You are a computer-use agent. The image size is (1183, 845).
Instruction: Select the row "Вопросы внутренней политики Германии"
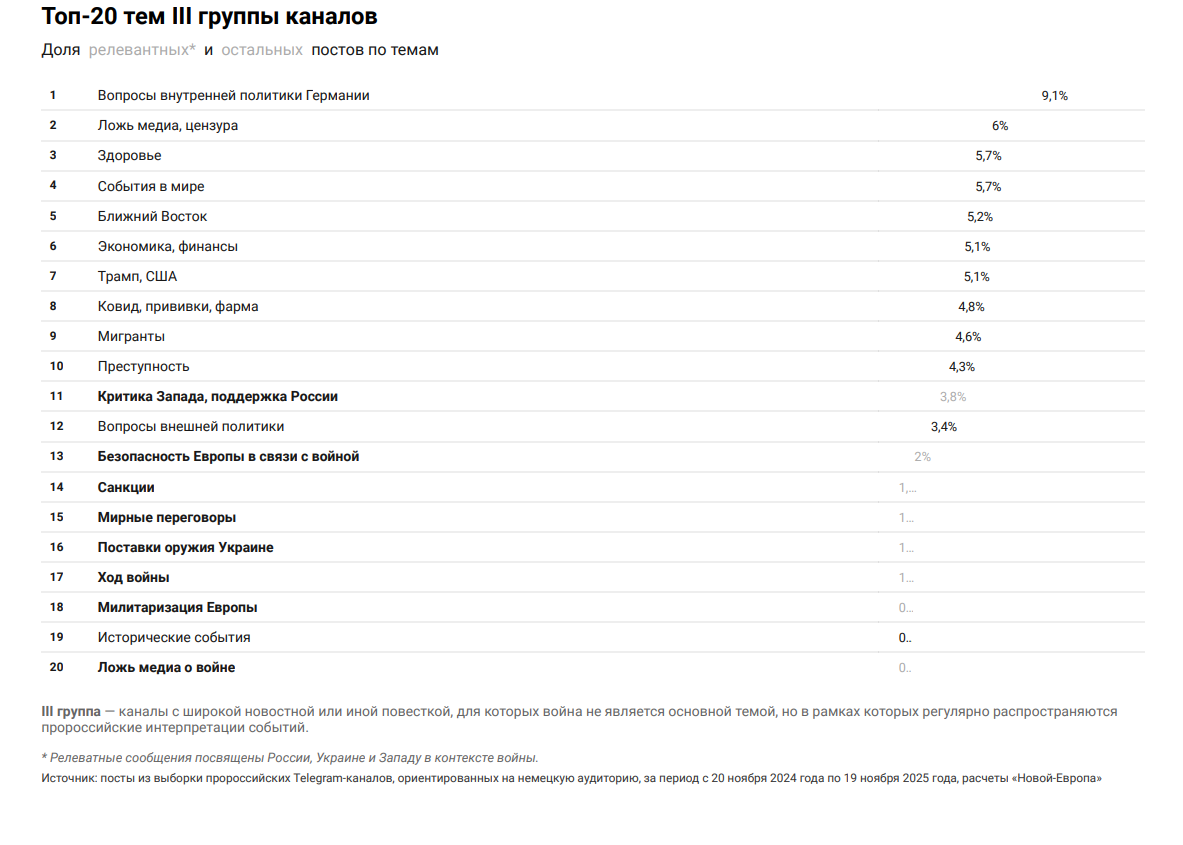(x=233, y=96)
